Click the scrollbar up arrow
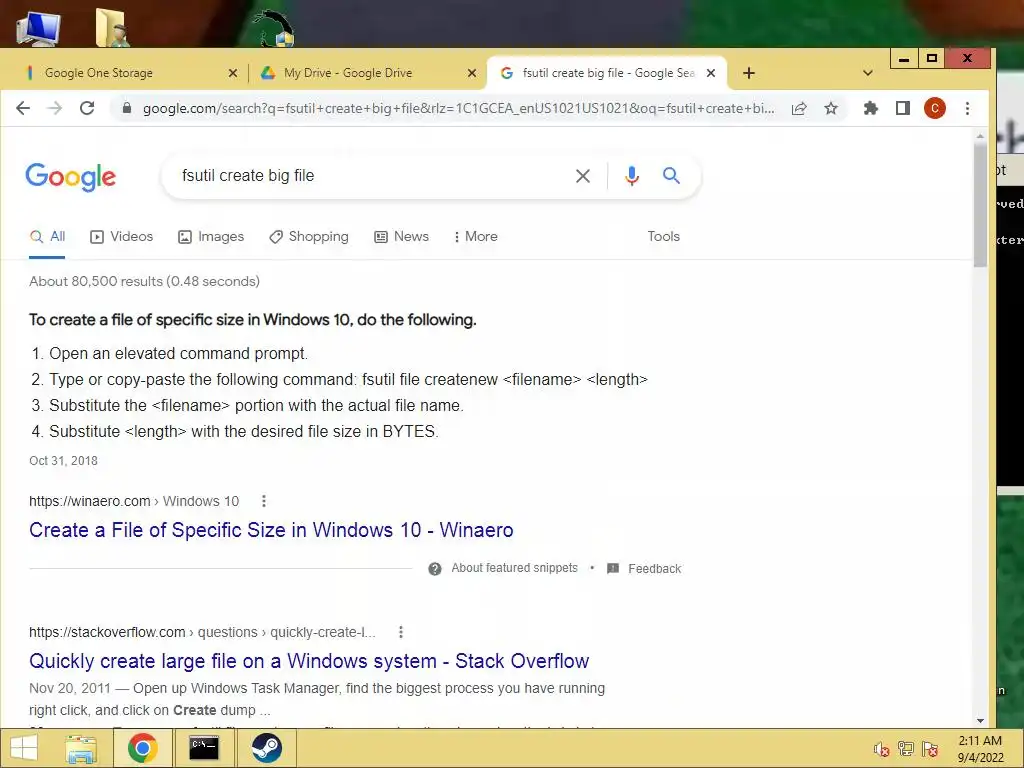 click(980, 136)
